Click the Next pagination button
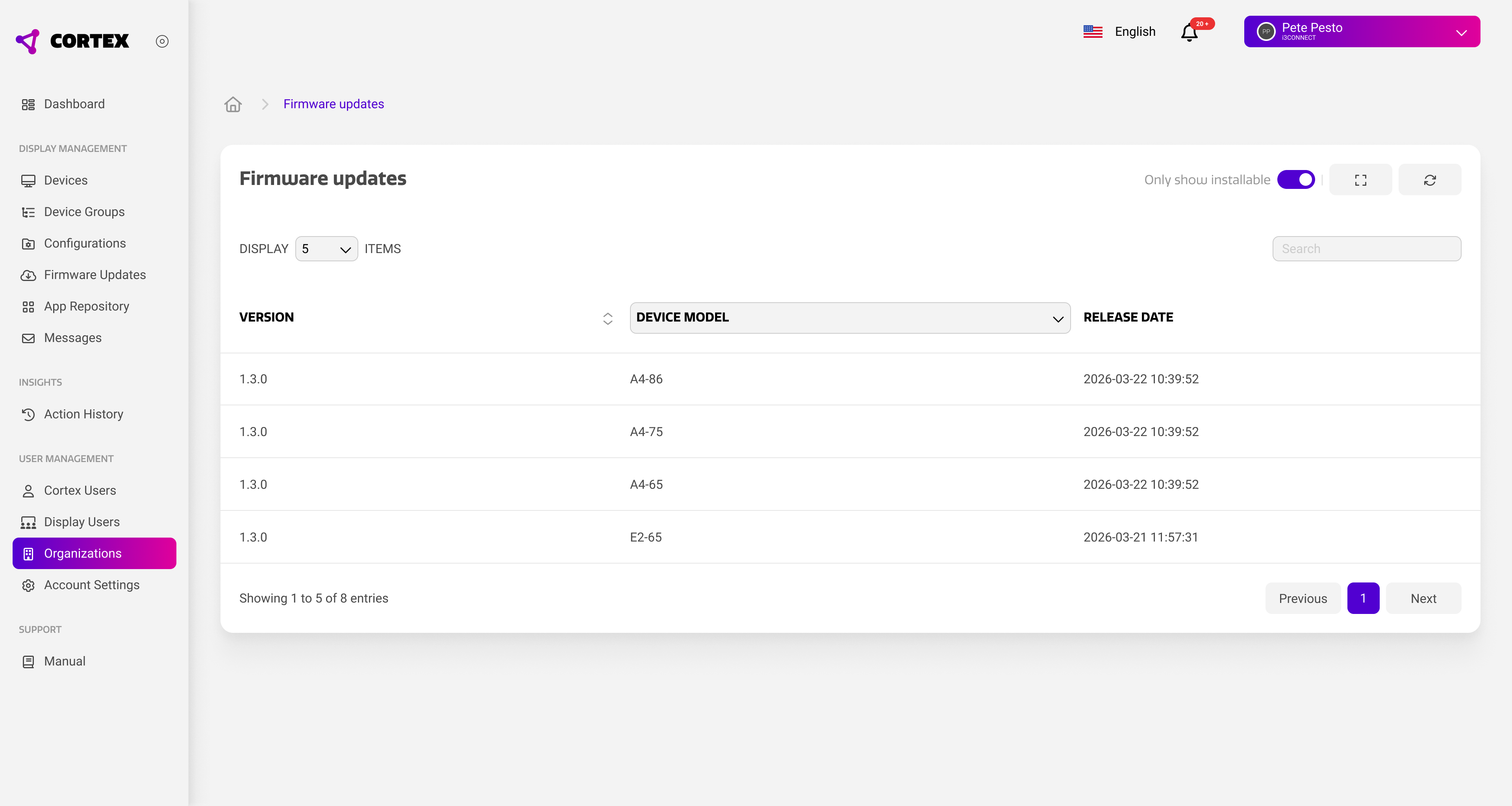 tap(1423, 598)
